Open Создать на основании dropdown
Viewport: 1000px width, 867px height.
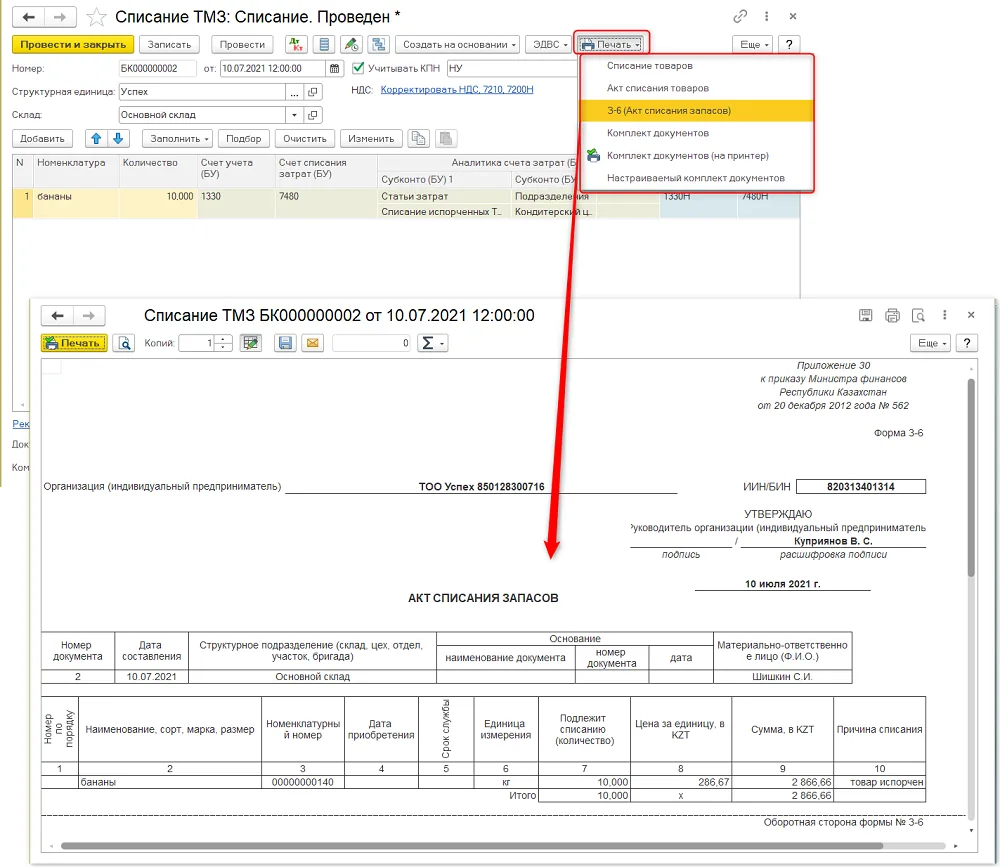coord(458,45)
